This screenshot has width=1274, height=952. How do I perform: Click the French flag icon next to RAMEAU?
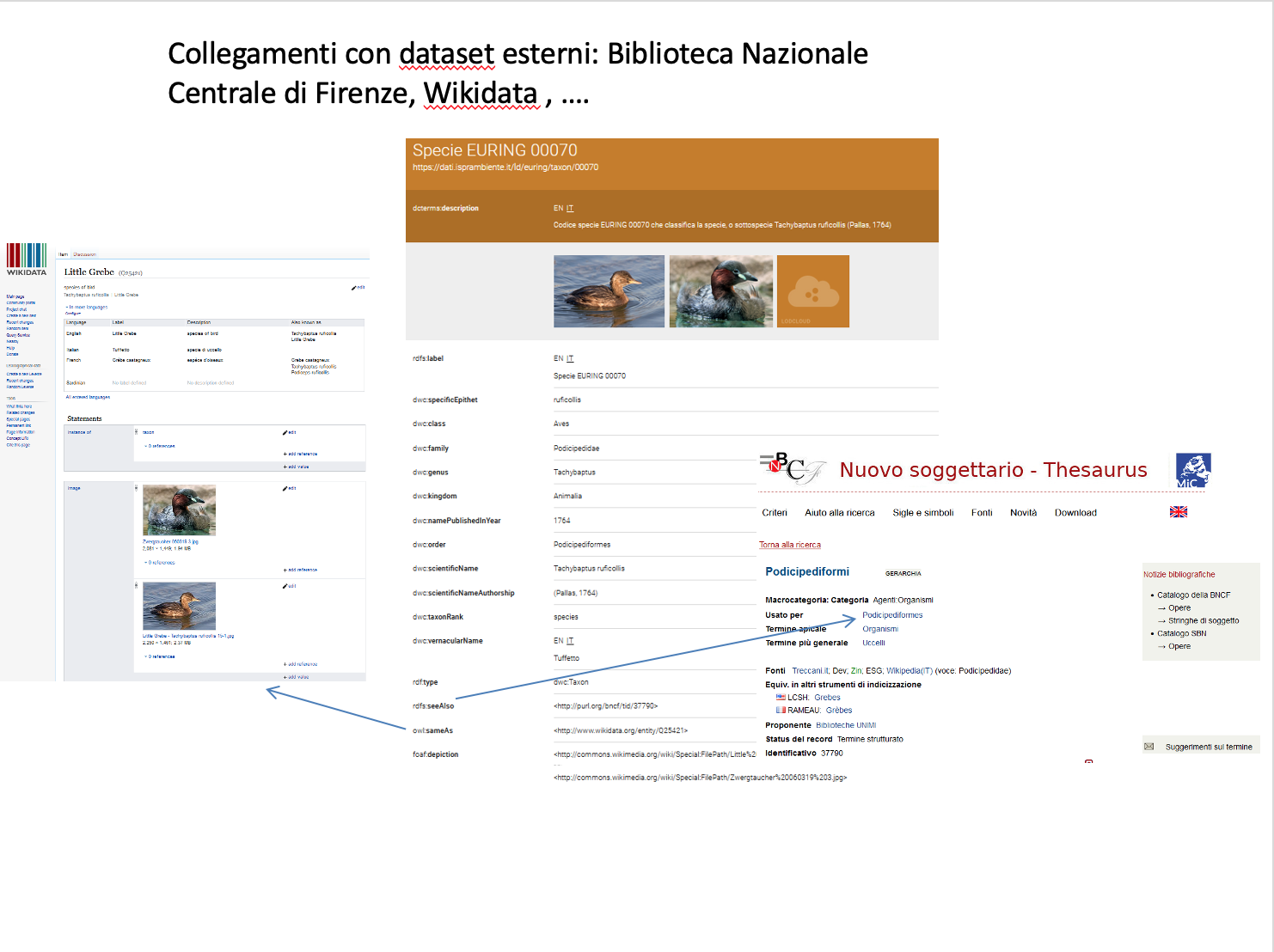[x=781, y=711]
